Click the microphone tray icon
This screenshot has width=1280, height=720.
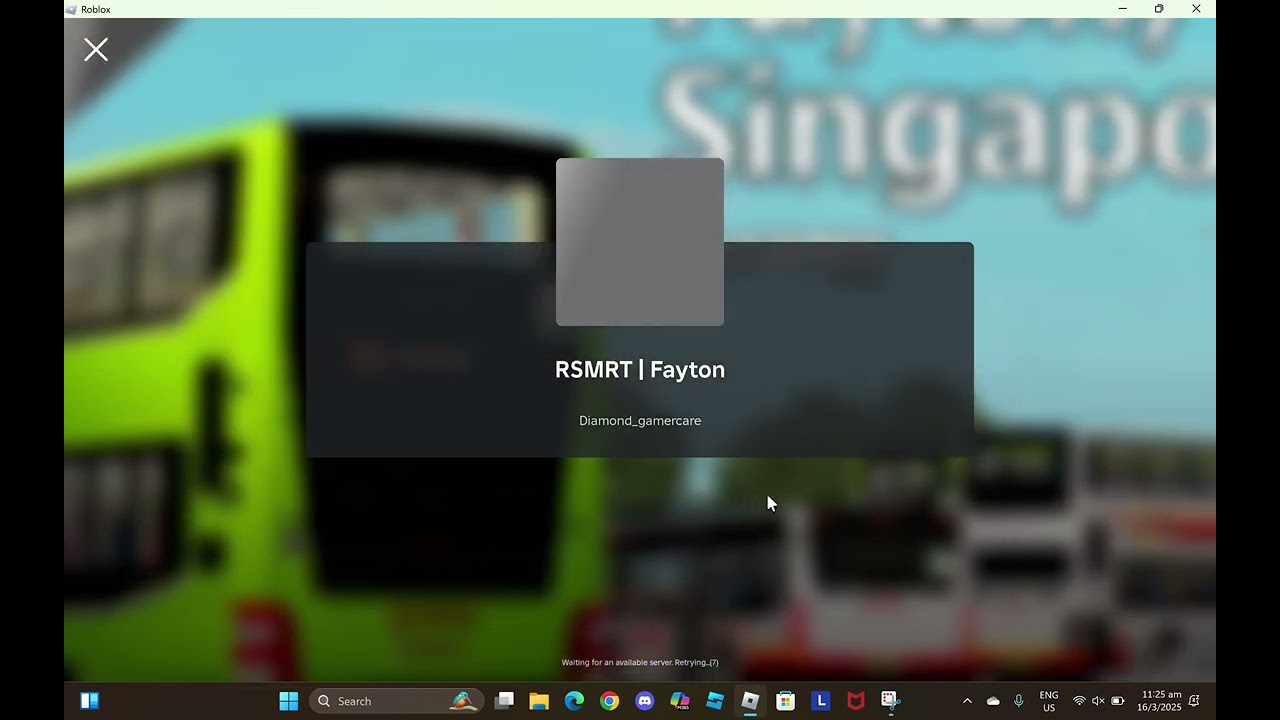[x=1019, y=701]
